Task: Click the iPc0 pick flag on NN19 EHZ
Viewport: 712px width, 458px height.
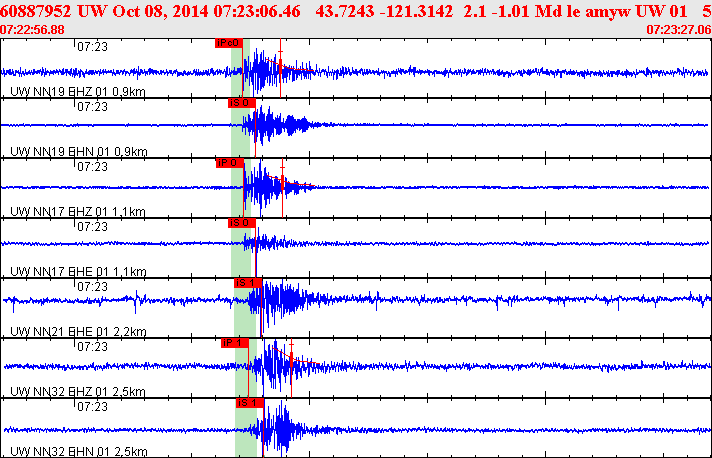Action: pyautogui.click(x=228, y=44)
